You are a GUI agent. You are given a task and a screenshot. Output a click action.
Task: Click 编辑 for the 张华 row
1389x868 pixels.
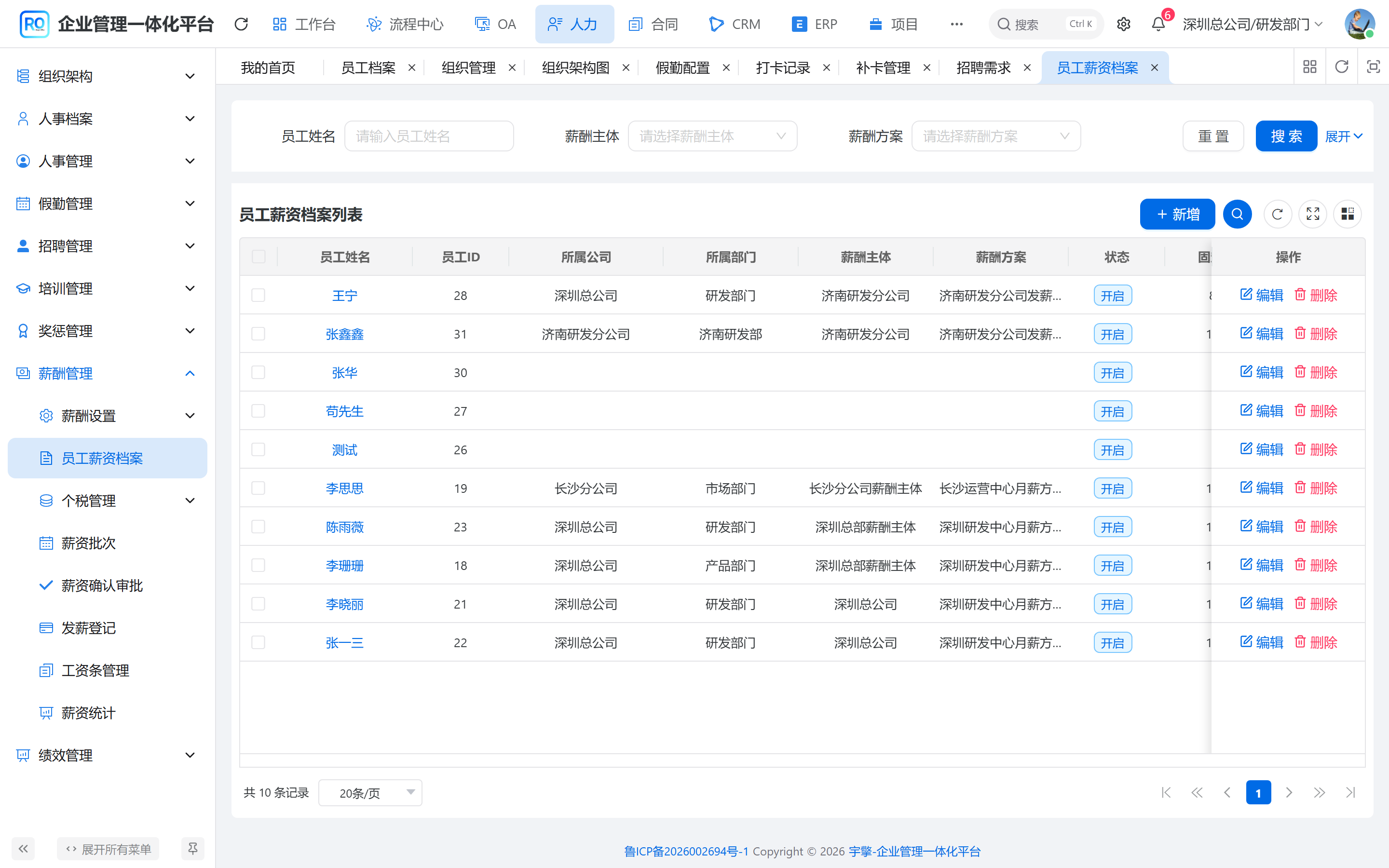(x=1262, y=372)
